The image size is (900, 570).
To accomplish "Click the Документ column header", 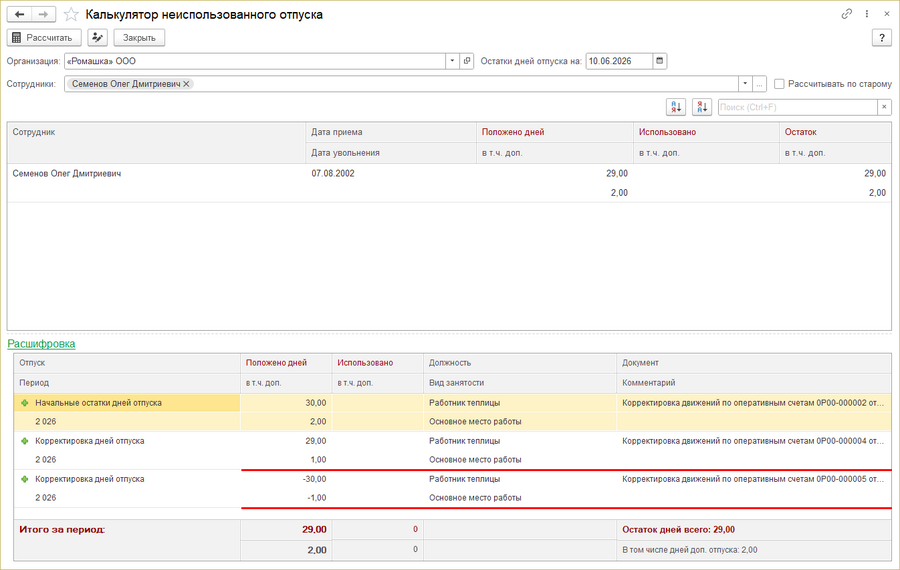I will tap(754, 363).
